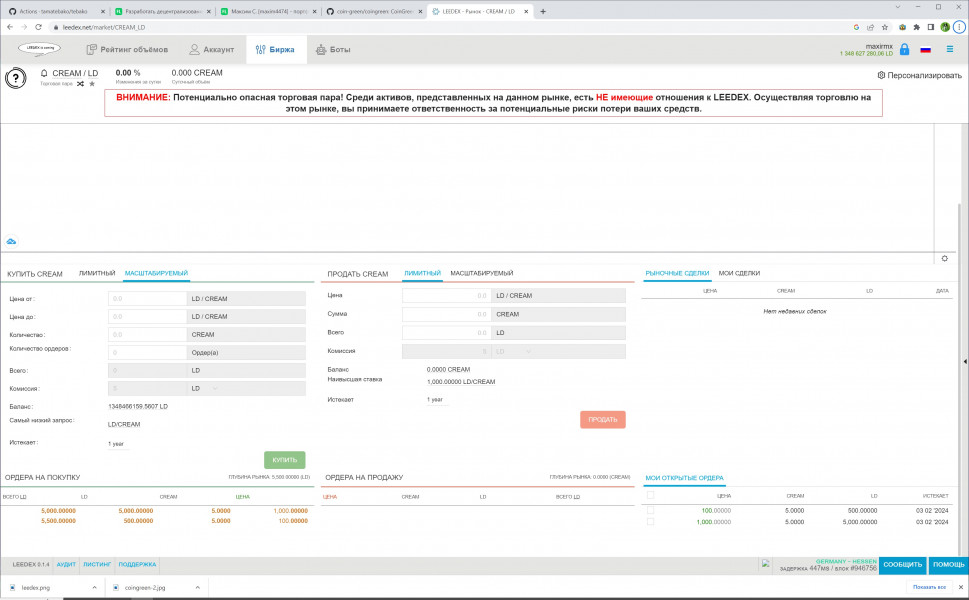Click the sell panel 'Цена' input field

click(446, 295)
